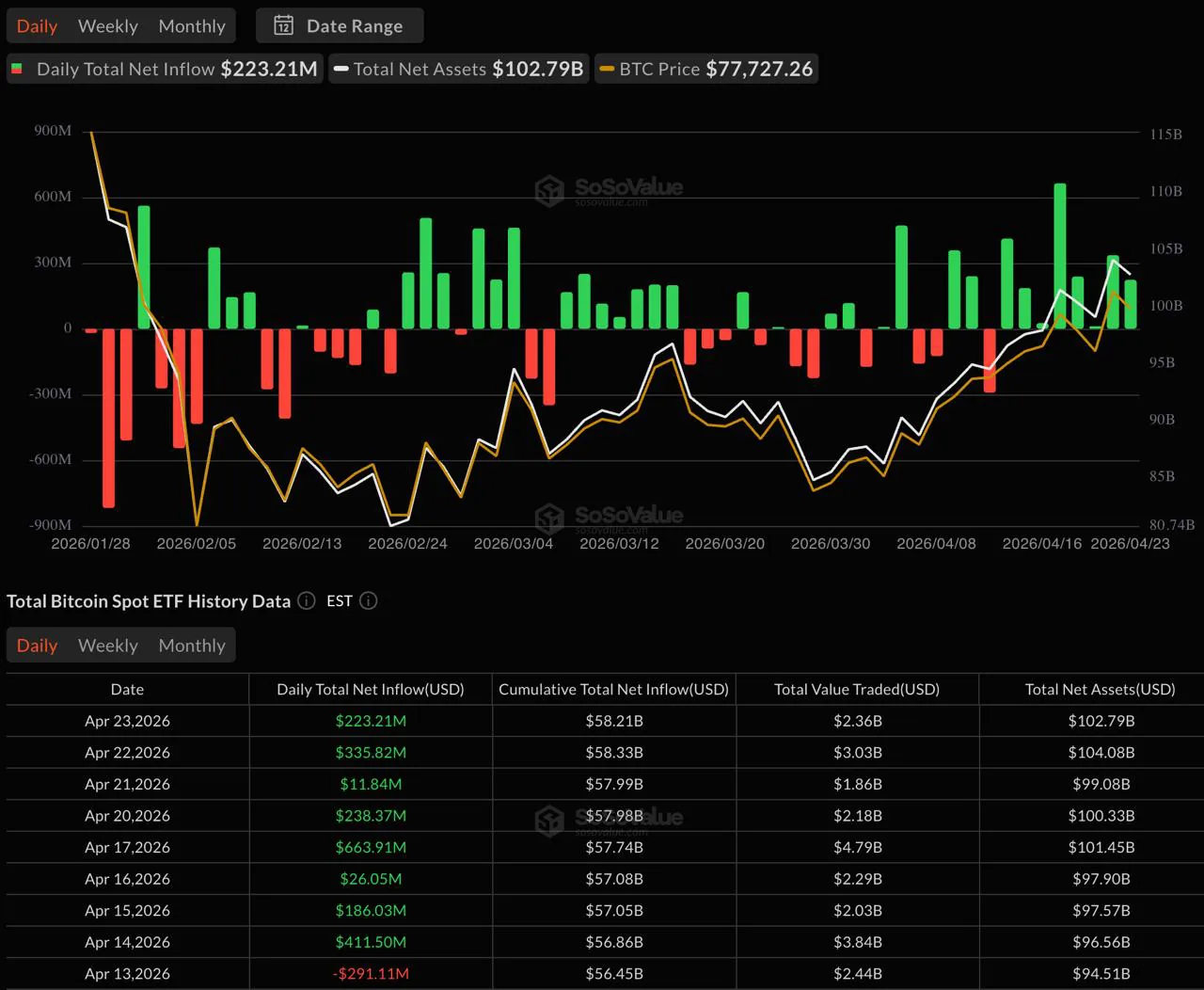Select the Daily tab above the chart
The image size is (1204, 990).
37,25
